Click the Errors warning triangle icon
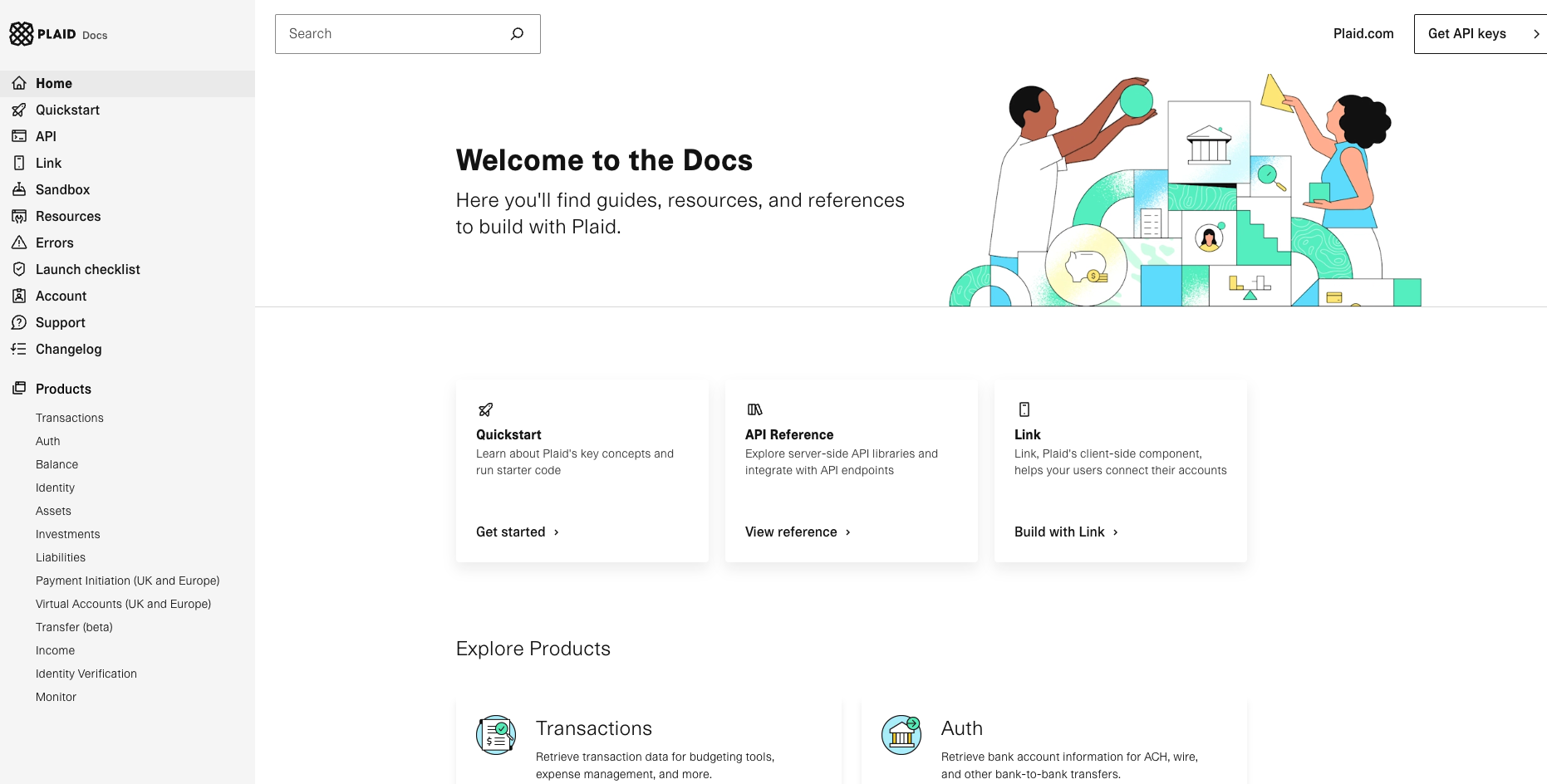Image resolution: width=1547 pixels, height=784 pixels. (19, 243)
